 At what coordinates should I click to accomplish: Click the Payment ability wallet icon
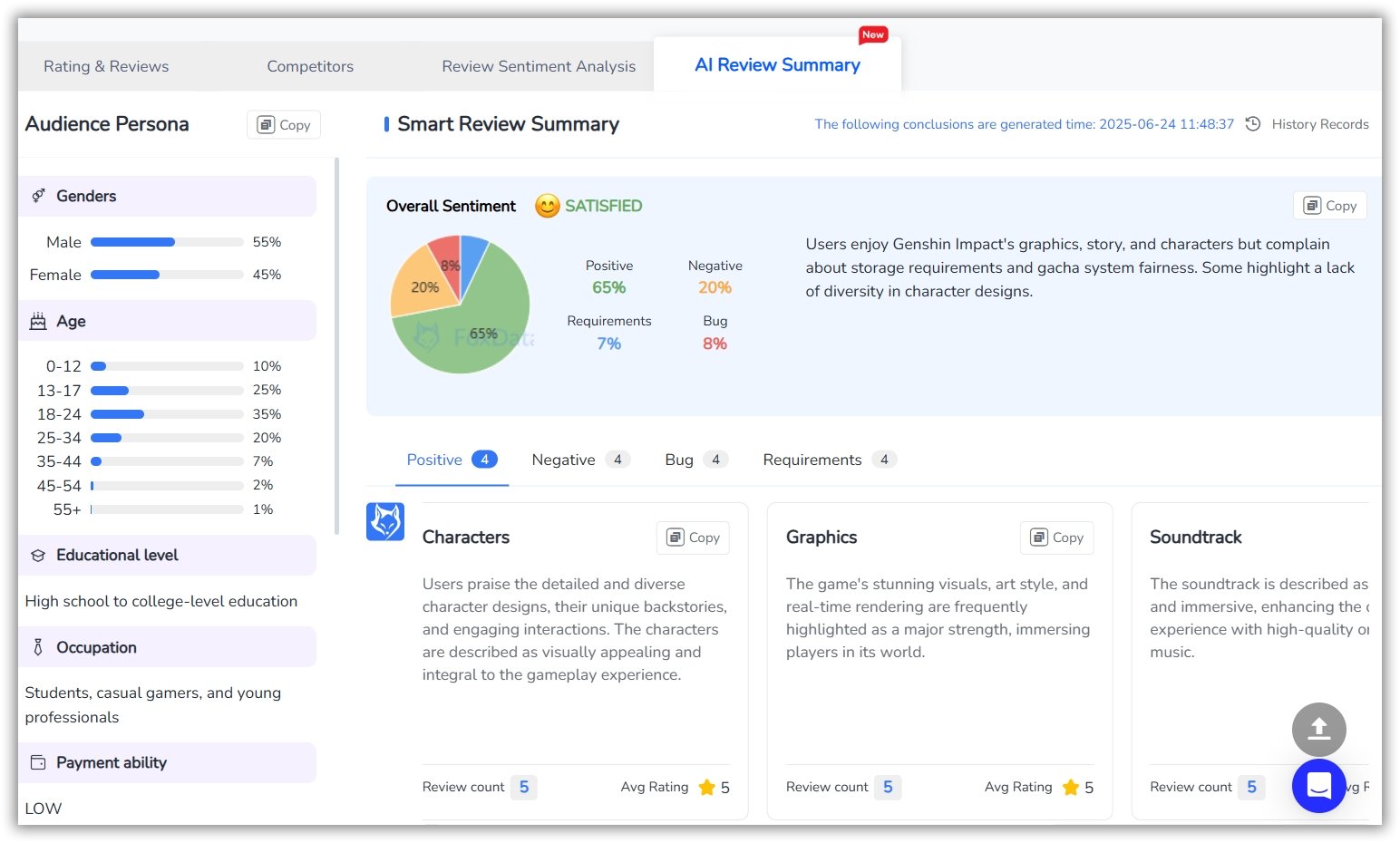click(x=38, y=762)
